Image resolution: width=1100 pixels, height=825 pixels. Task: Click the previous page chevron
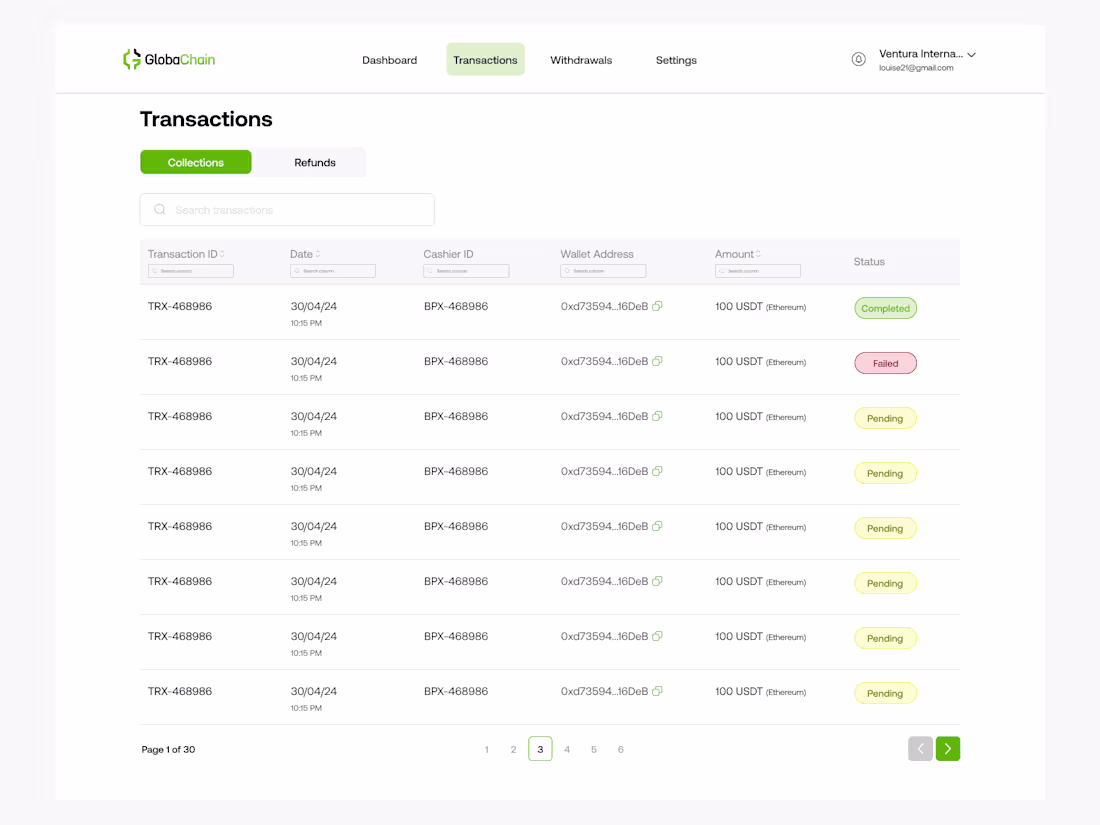click(920, 748)
